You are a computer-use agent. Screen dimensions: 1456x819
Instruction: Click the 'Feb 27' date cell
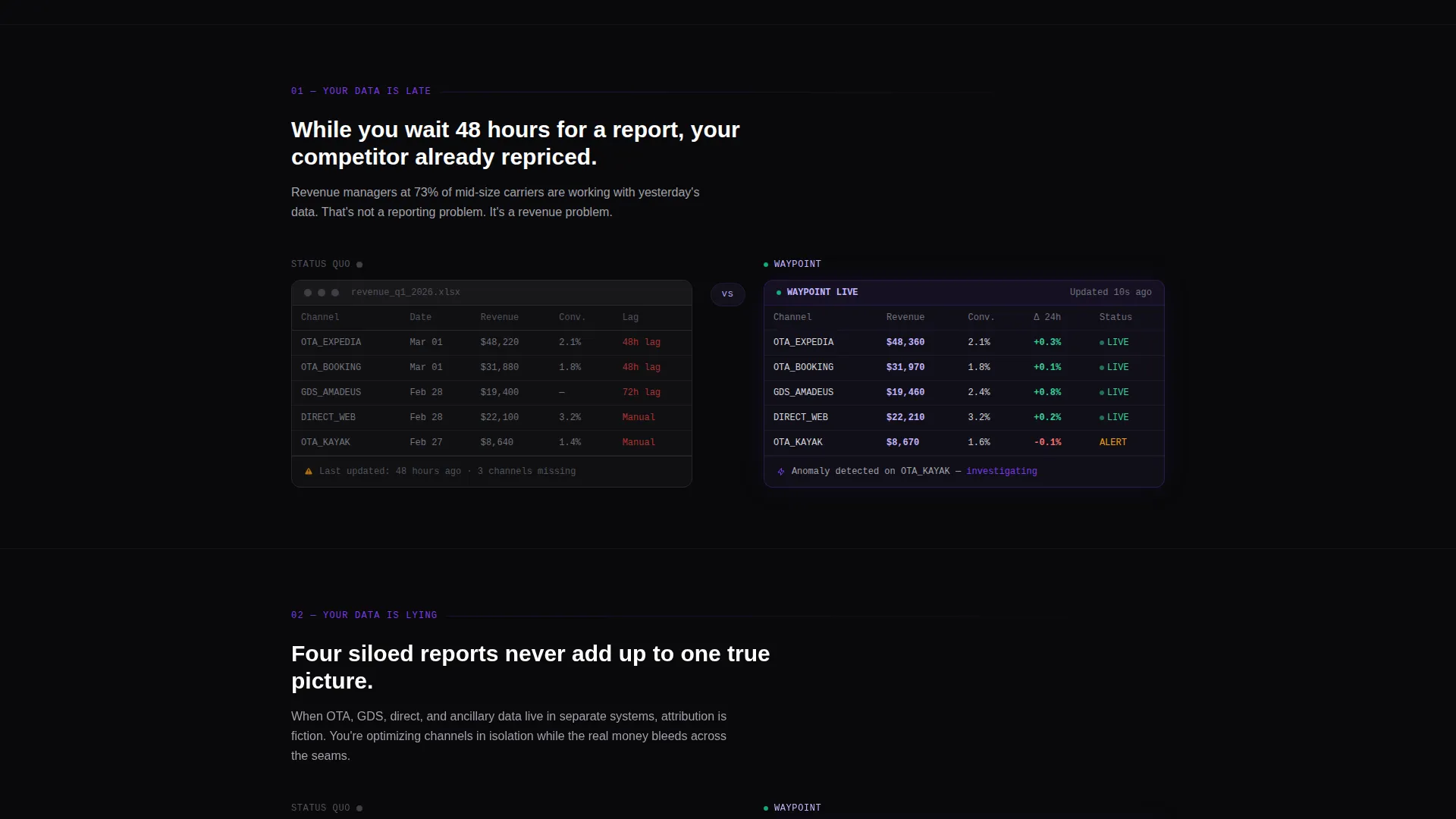pos(426,443)
